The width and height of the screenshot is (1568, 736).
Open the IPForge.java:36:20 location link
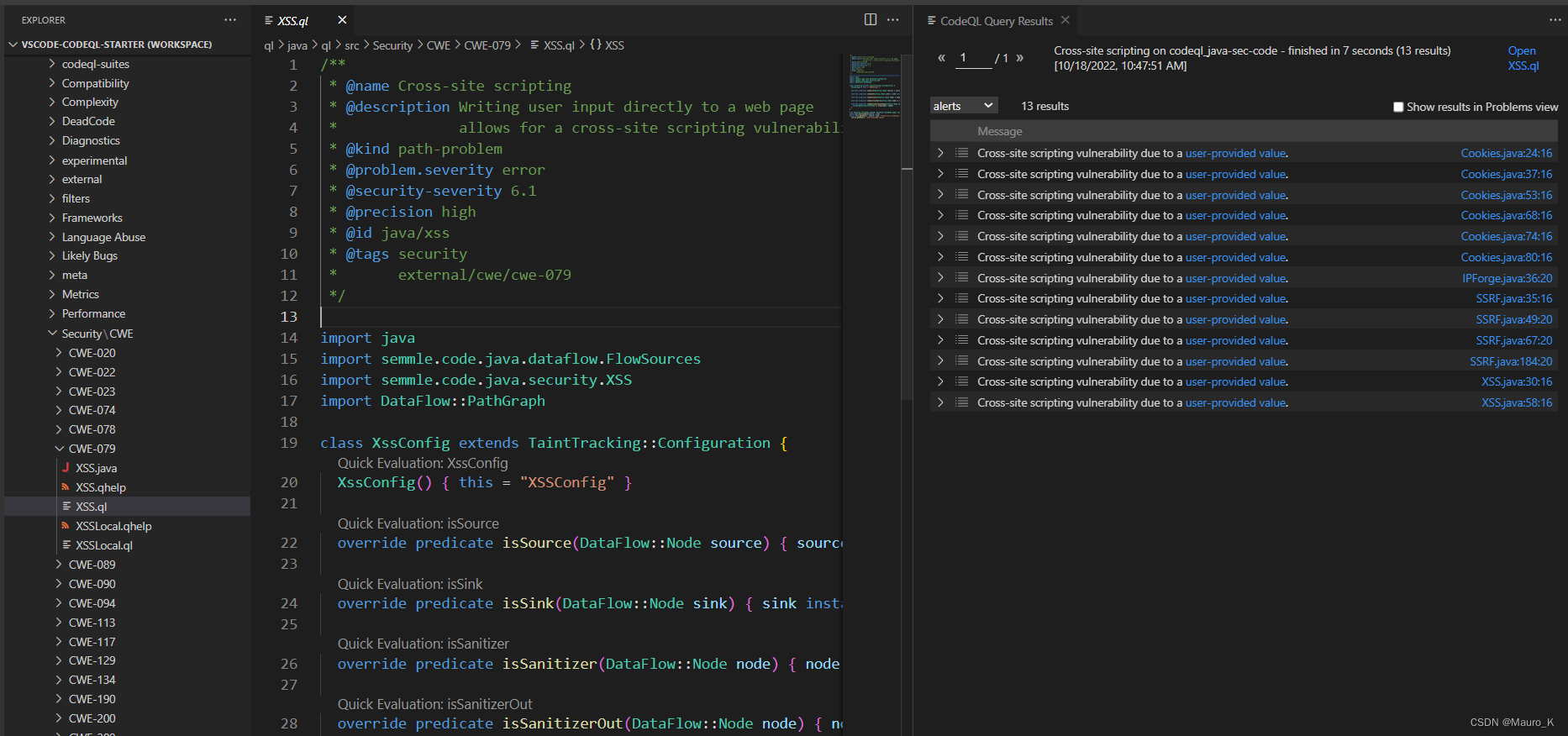point(1507,278)
